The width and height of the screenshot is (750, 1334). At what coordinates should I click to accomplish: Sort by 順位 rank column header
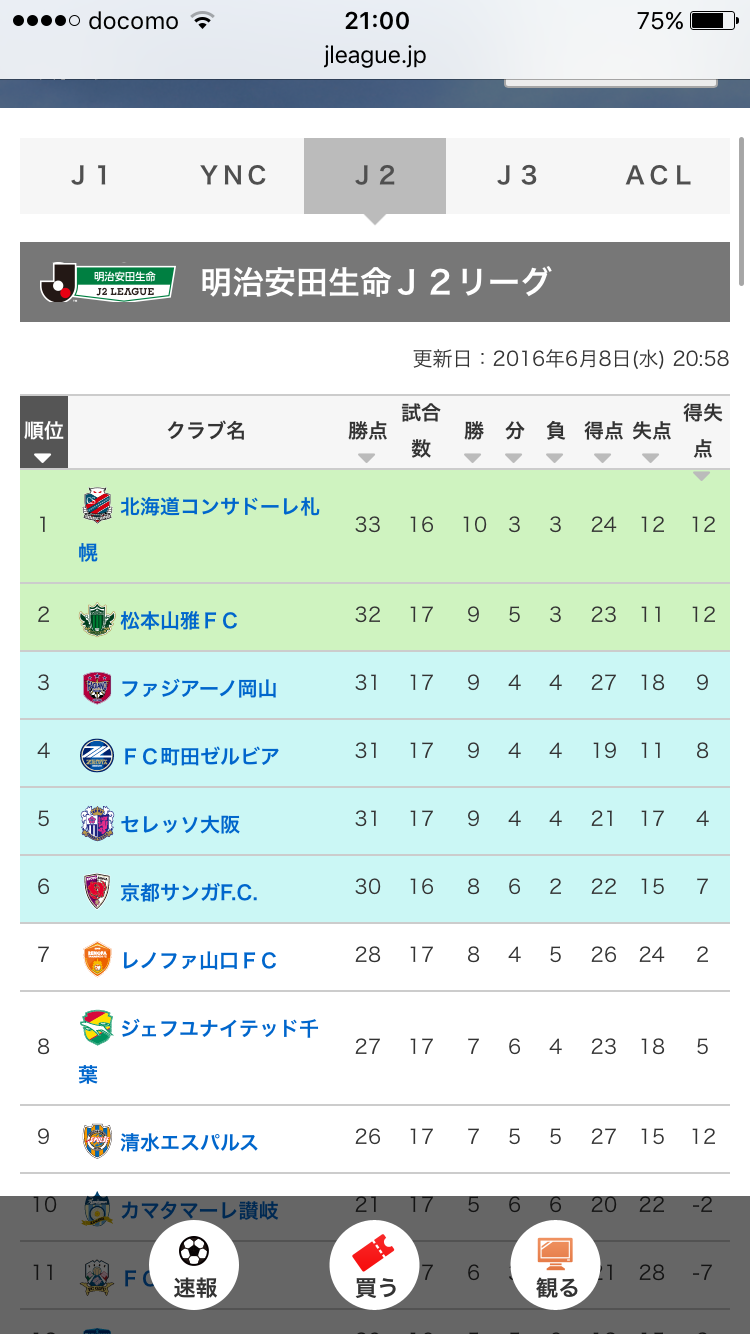tap(44, 440)
